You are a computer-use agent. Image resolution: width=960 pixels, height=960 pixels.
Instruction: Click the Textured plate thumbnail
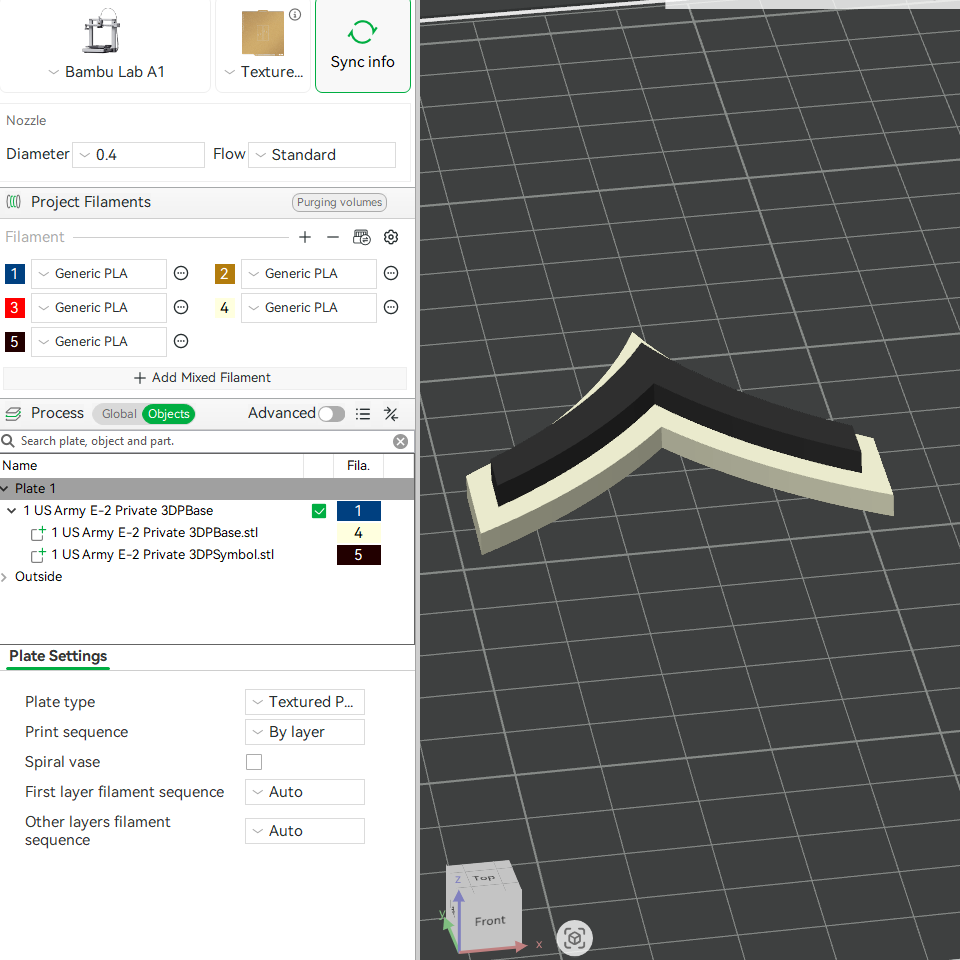click(263, 32)
